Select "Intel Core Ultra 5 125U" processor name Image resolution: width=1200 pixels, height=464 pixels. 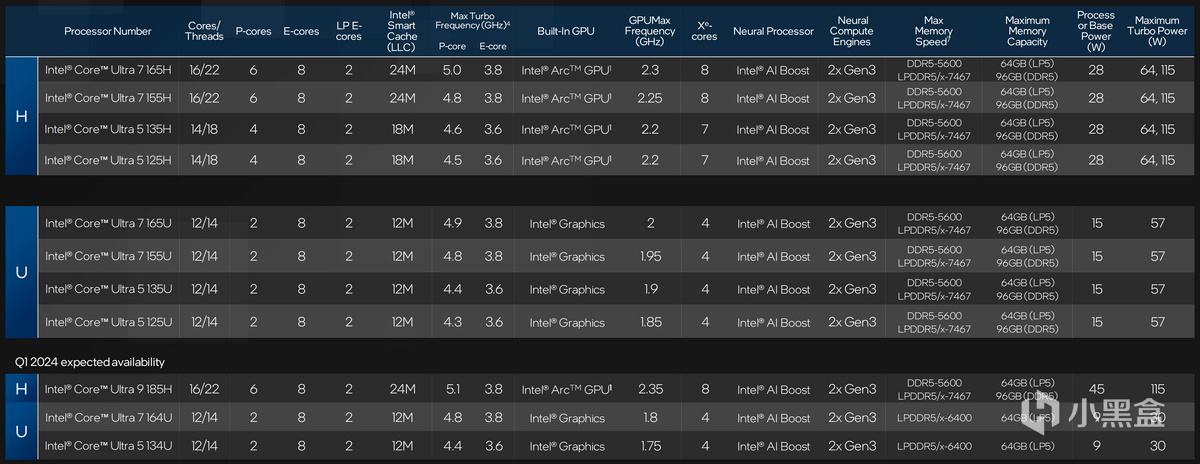[x=109, y=323]
